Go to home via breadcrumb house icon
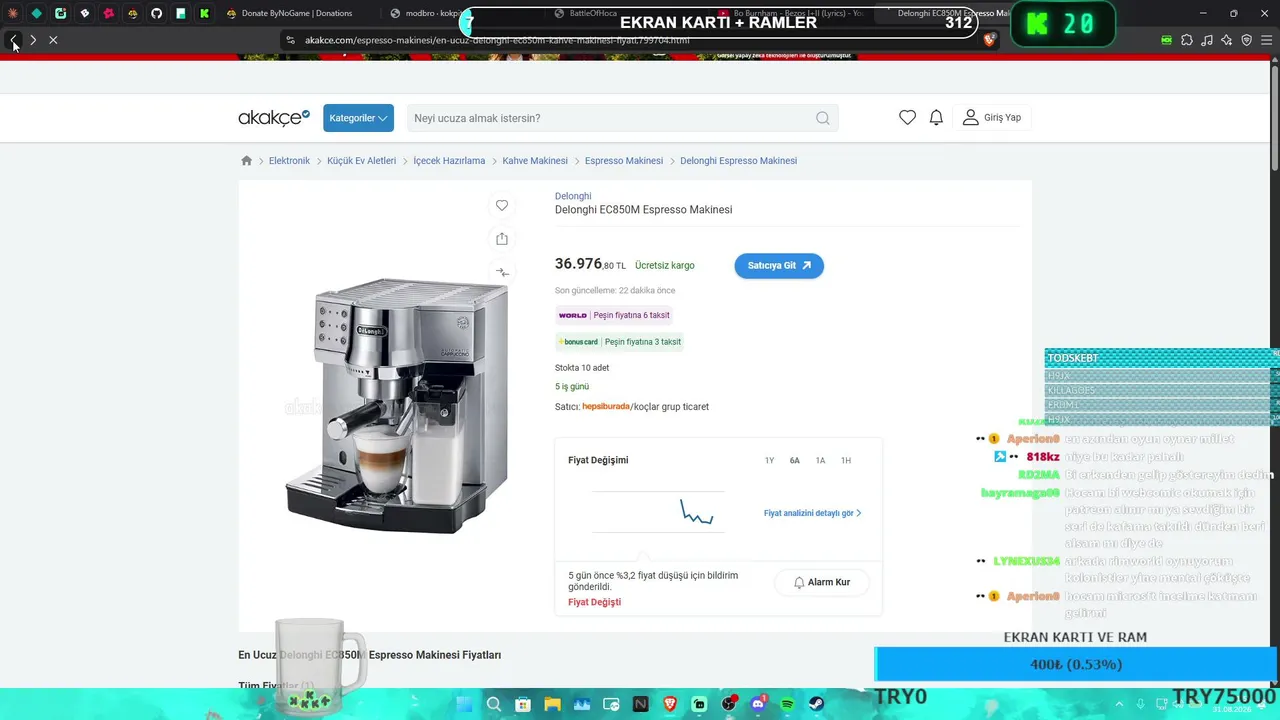Viewport: 1280px width, 720px height. [x=247, y=161]
